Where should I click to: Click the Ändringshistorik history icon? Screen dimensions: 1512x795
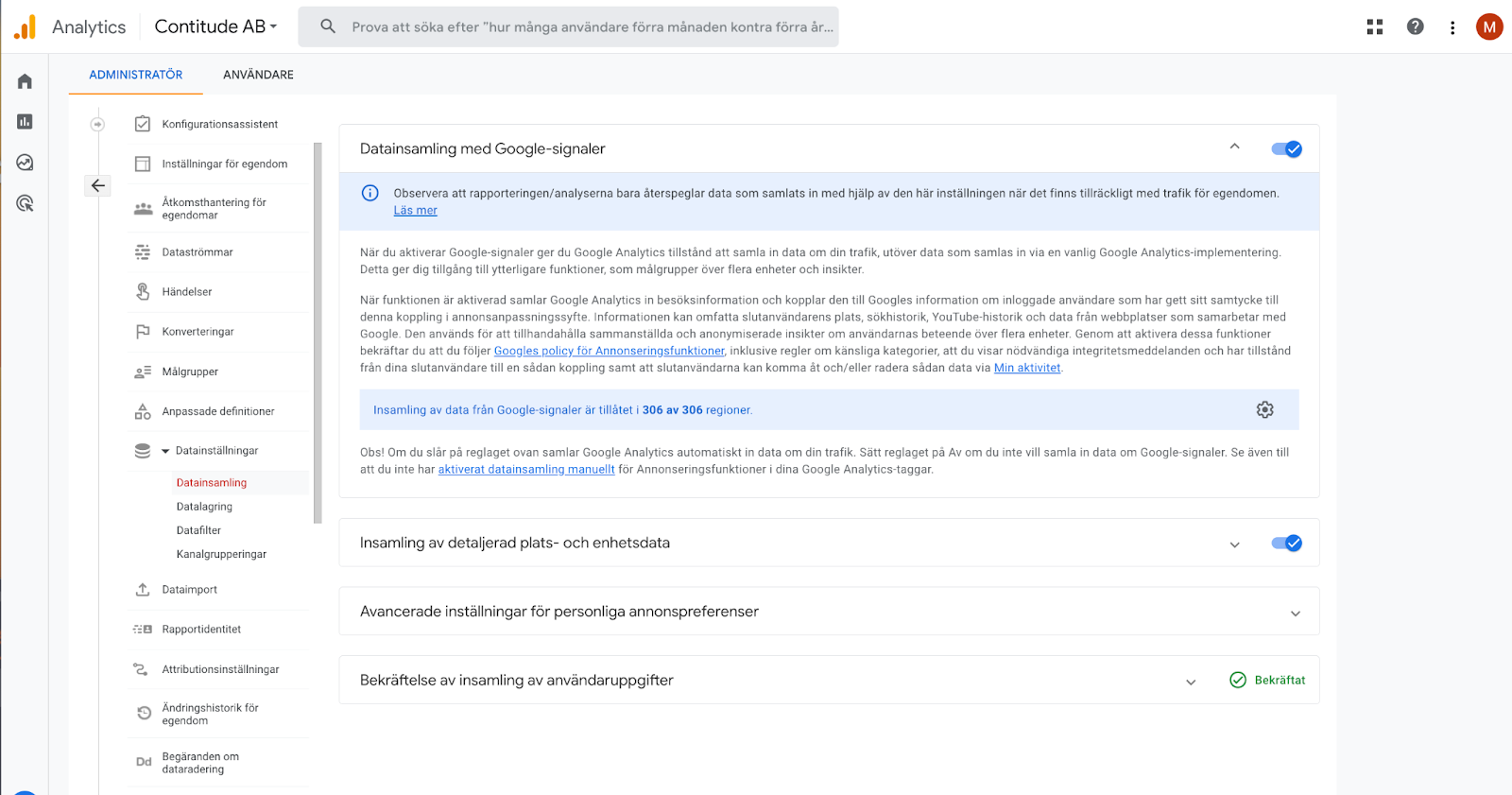(144, 714)
